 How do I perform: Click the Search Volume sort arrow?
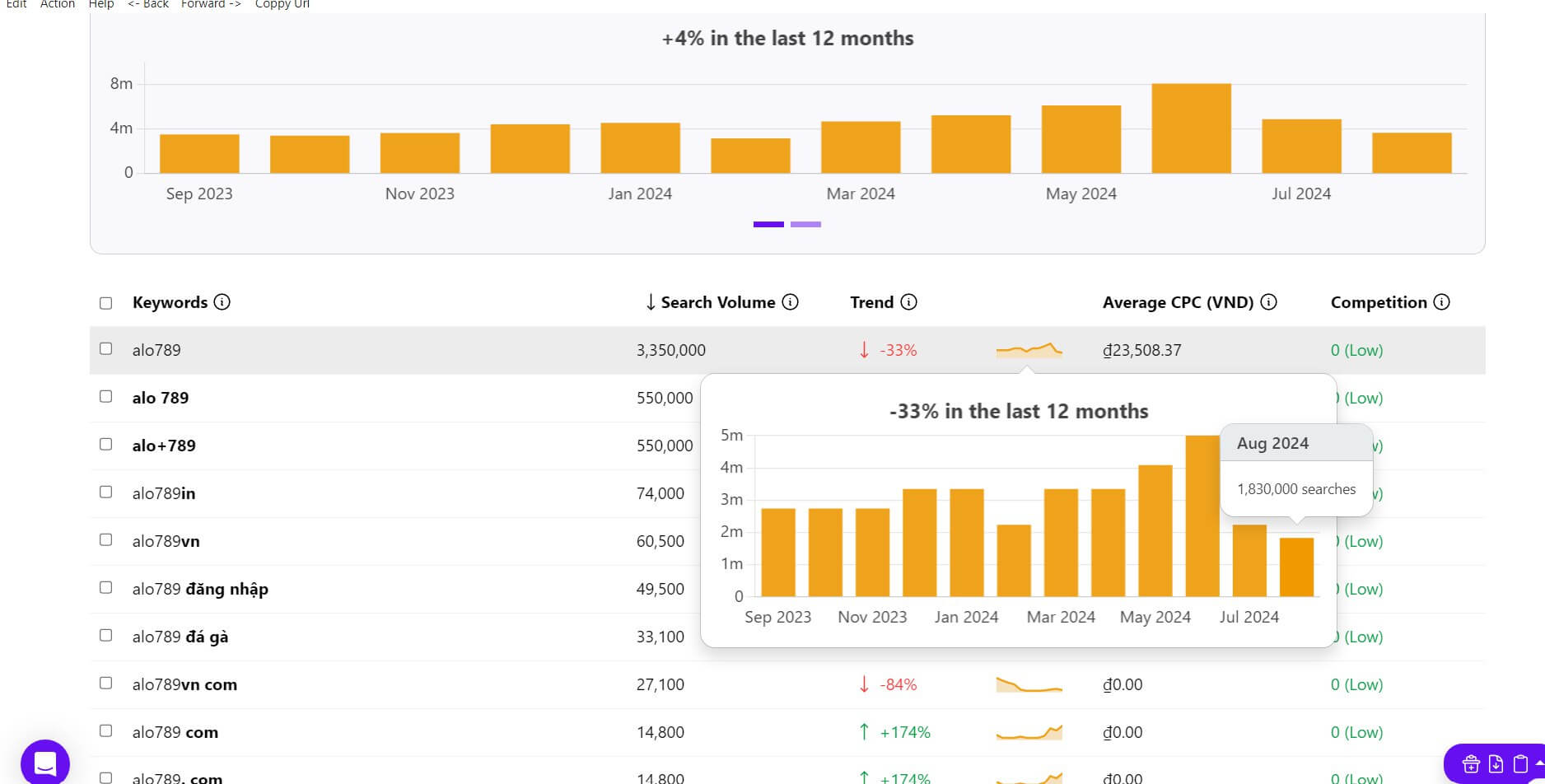pyautogui.click(x=651, y=302)
